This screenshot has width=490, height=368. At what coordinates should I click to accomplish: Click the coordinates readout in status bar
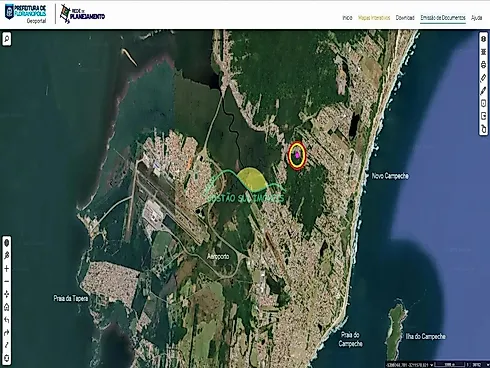pos(407,365)
